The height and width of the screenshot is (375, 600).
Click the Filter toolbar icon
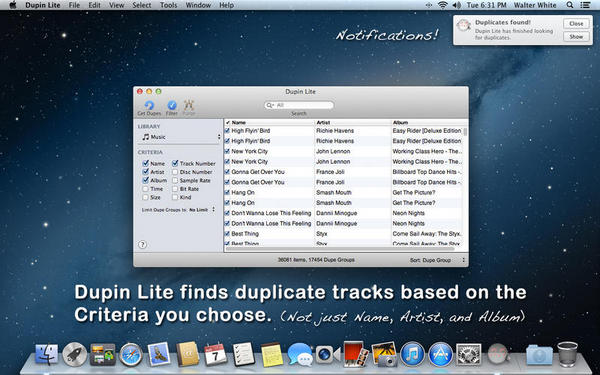[x=172, y=105]
